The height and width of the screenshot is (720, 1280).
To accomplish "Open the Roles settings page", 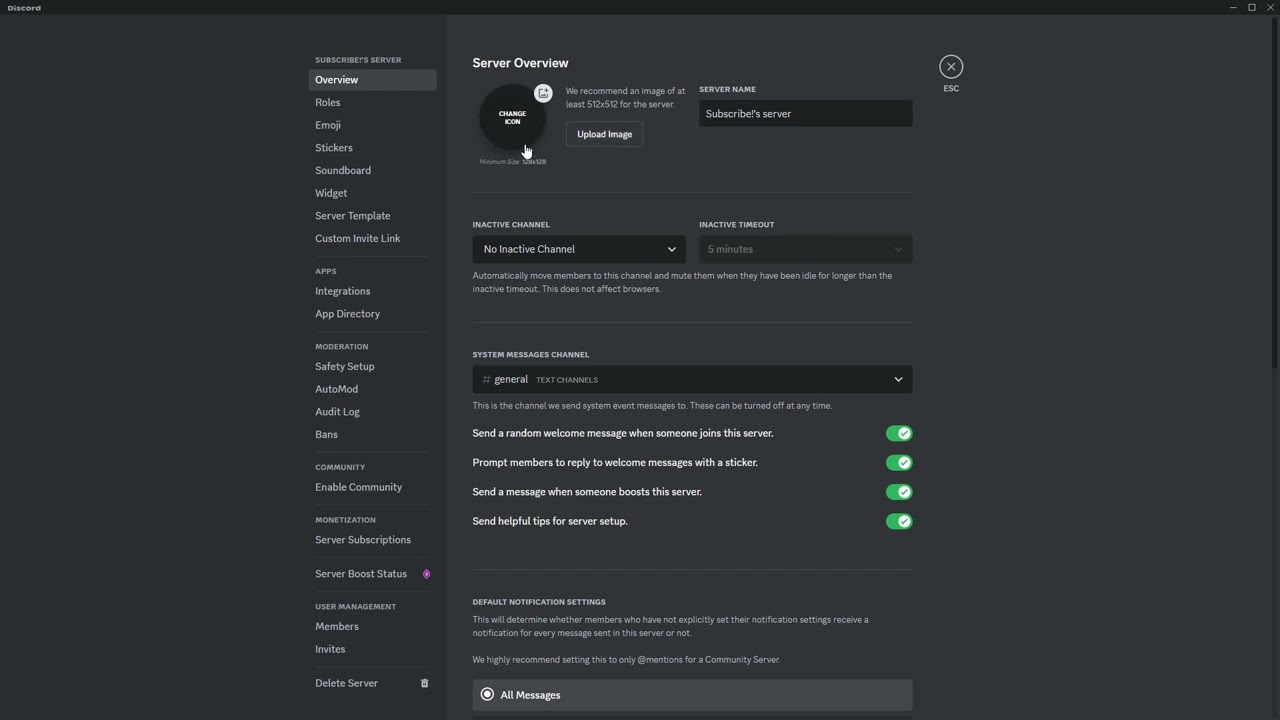I will [372, 103].
